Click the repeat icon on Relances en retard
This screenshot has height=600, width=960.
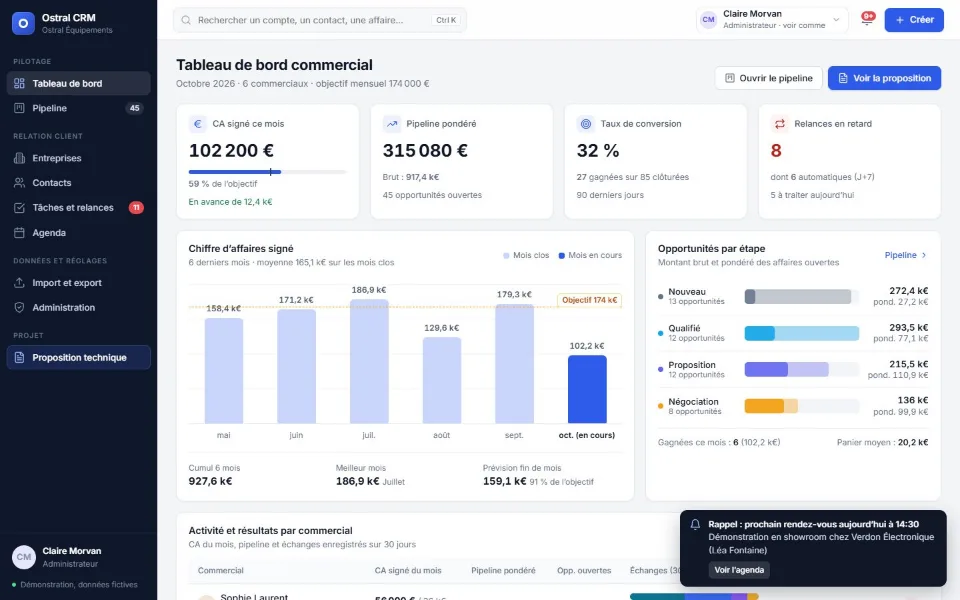[x=779, y=124]
